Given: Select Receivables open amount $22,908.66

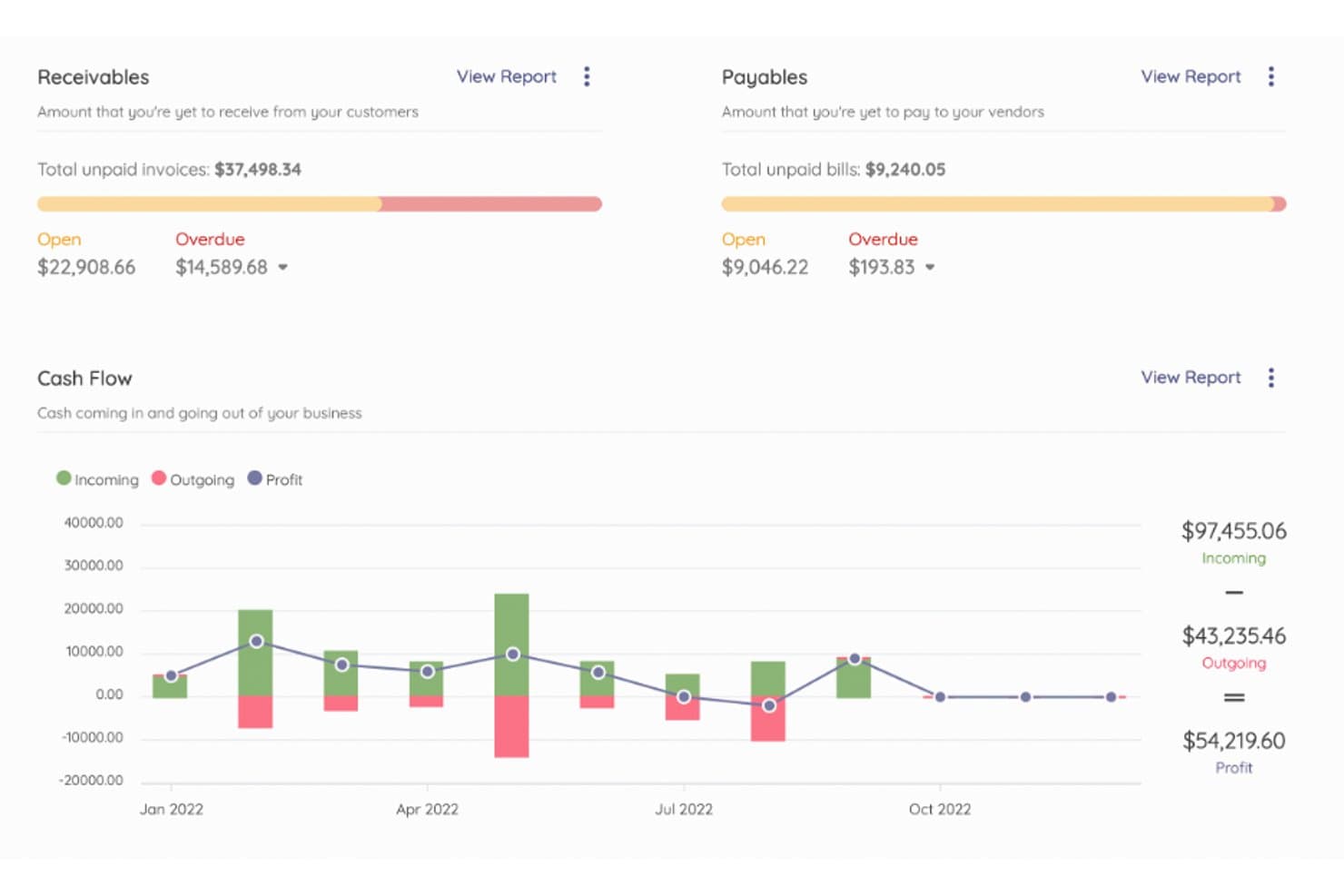Looking at the screenshot, I should pyautogui.click(x=86, y=267).
